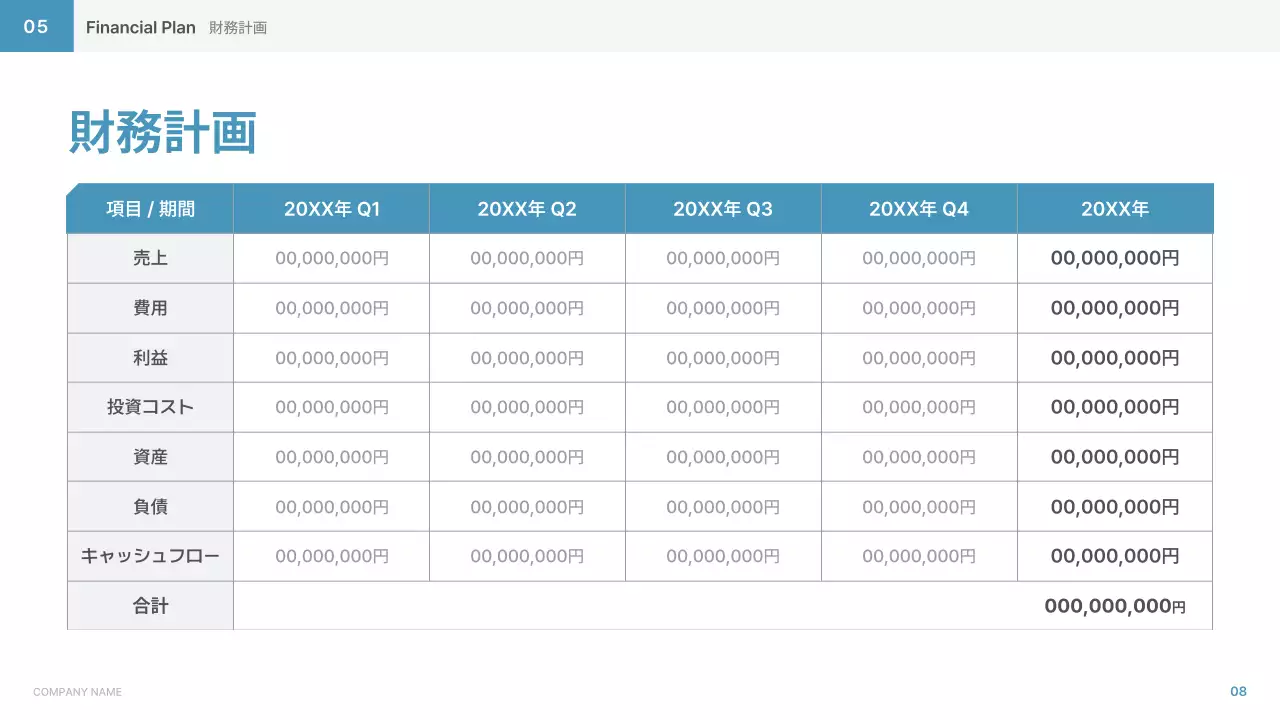The height and width of the screenshot is (720, 1280).
Task: Click the 投資コスト row label
Action: [x=150, y=407]
